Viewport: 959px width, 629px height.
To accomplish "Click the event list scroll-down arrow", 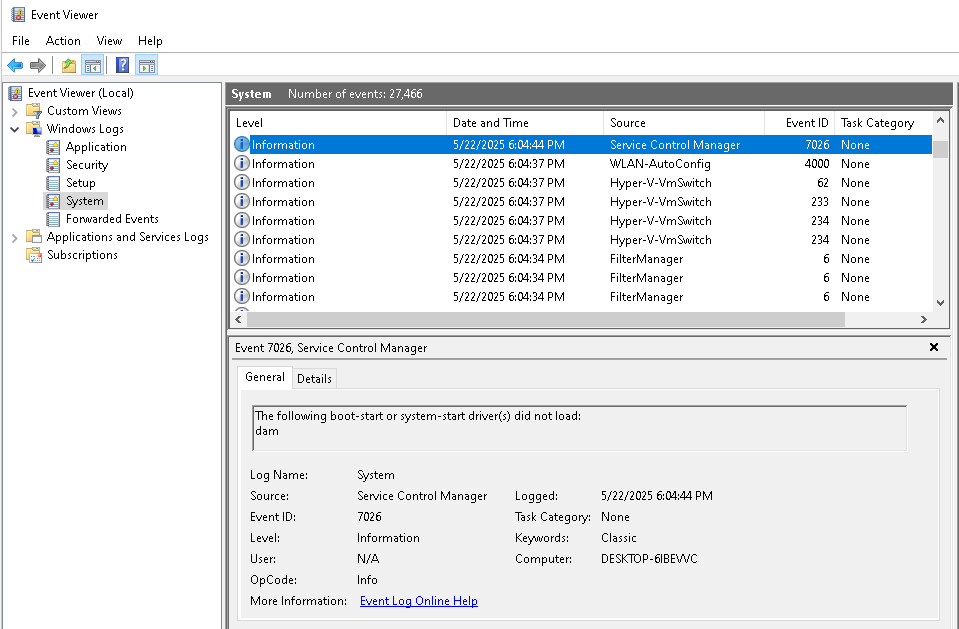I will (x=940, y=302).
